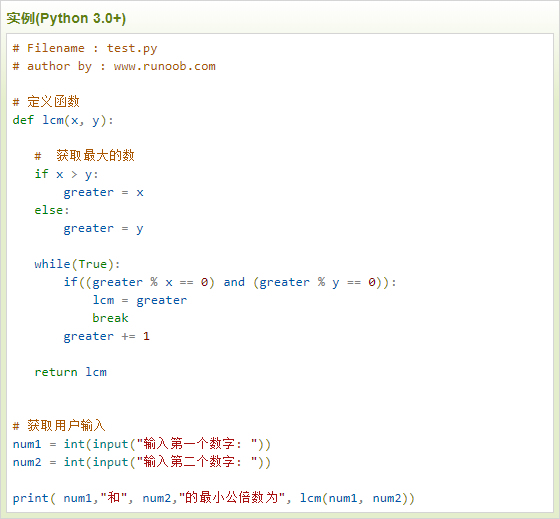Click the 'if x > y:' statement
This screenshot has width=560, height=519.
click(x=66, y=174)
